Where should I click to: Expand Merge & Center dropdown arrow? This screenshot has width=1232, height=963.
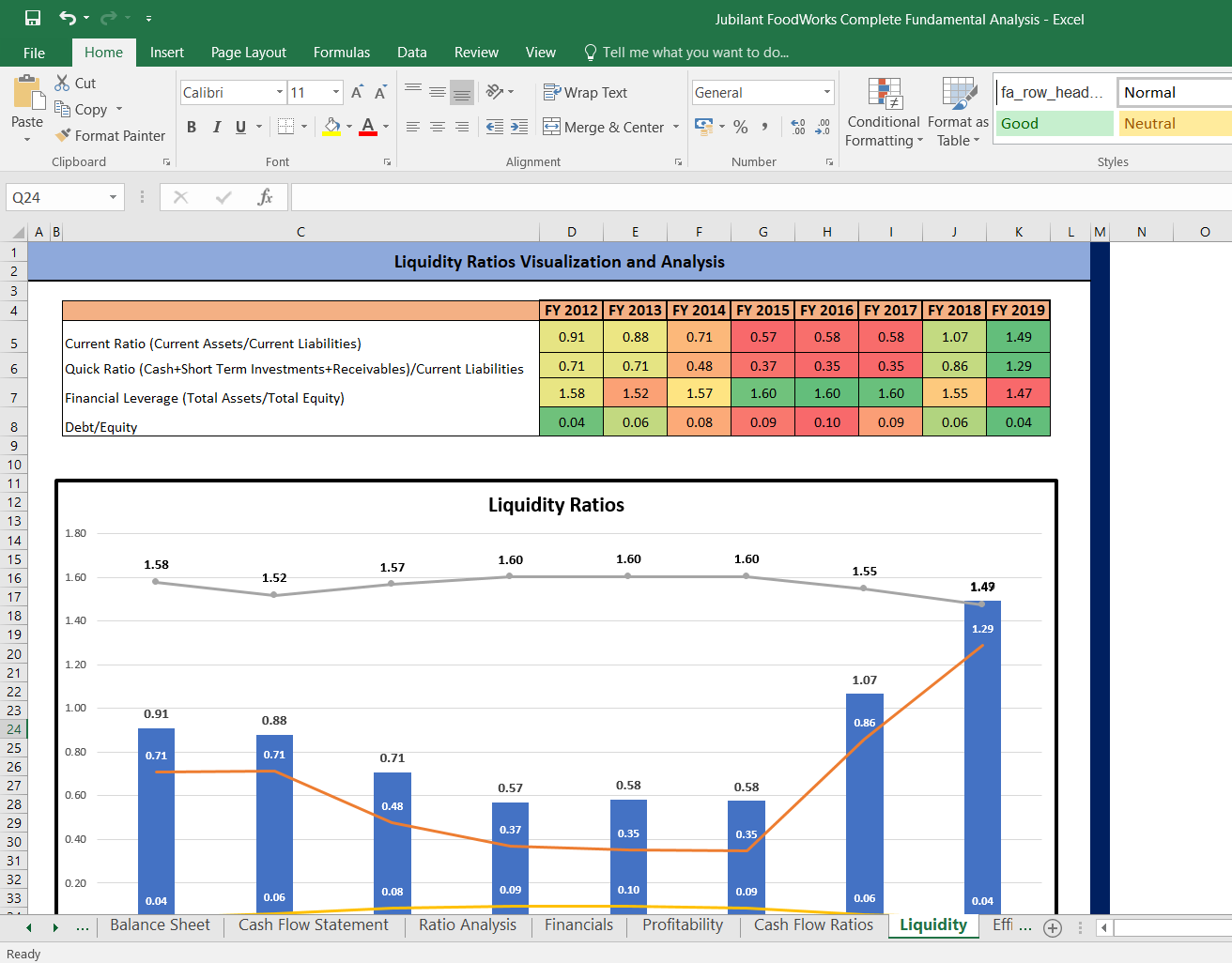click(x=676, y=127)
